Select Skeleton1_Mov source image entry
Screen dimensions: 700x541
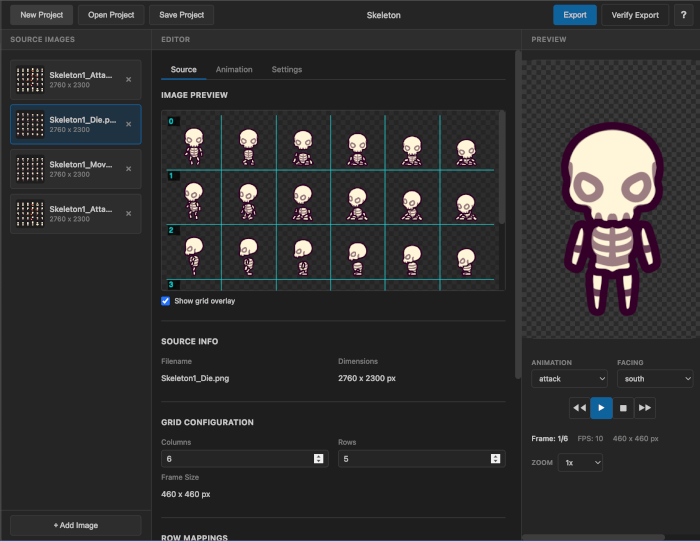76,169
